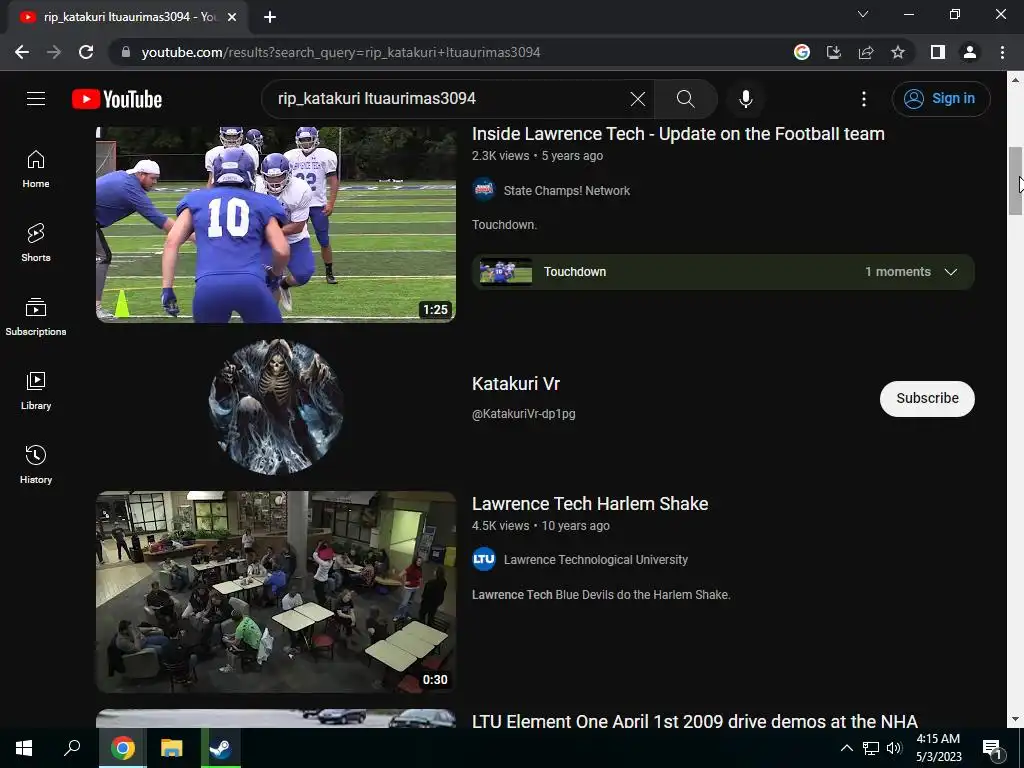The image size is (1024, 768).
Task: Click the Sign in button
Action: pos(941,99)
